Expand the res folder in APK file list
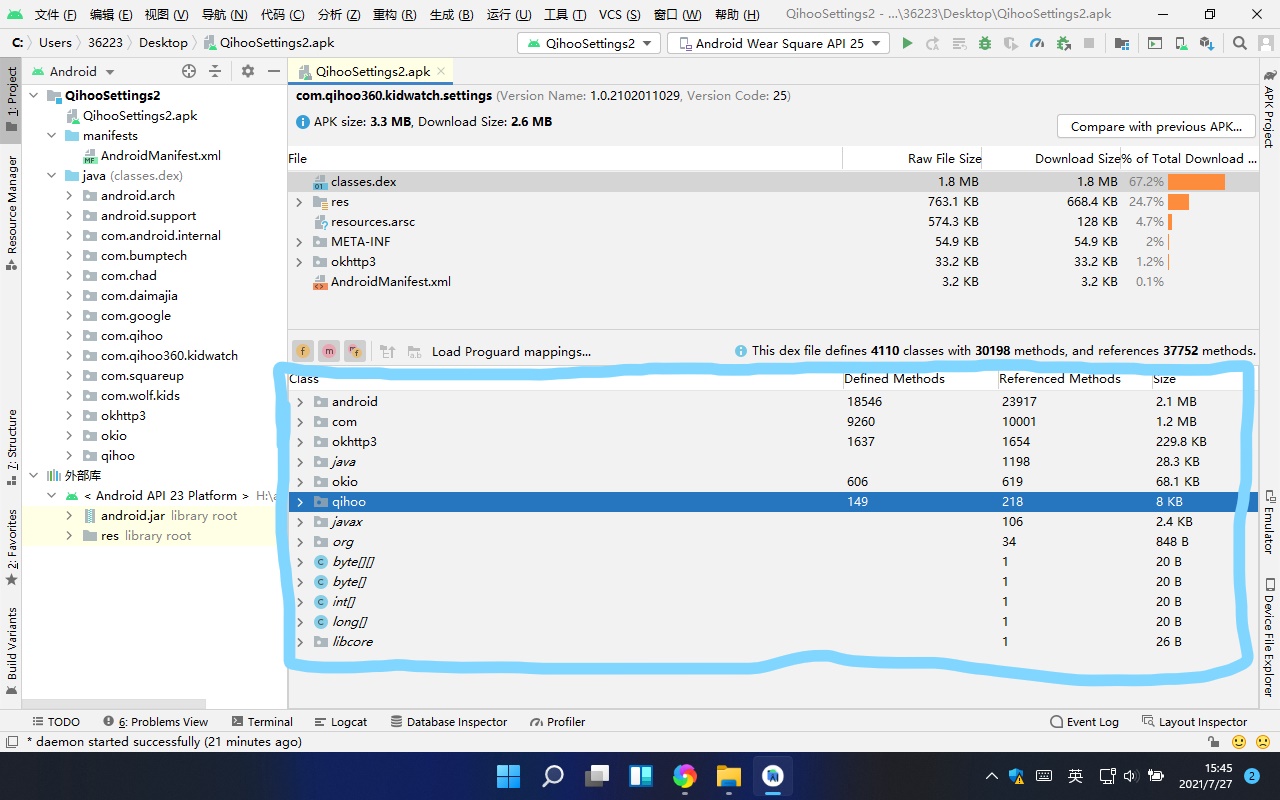Viewport: 1280px width, 800px height. 298,201
